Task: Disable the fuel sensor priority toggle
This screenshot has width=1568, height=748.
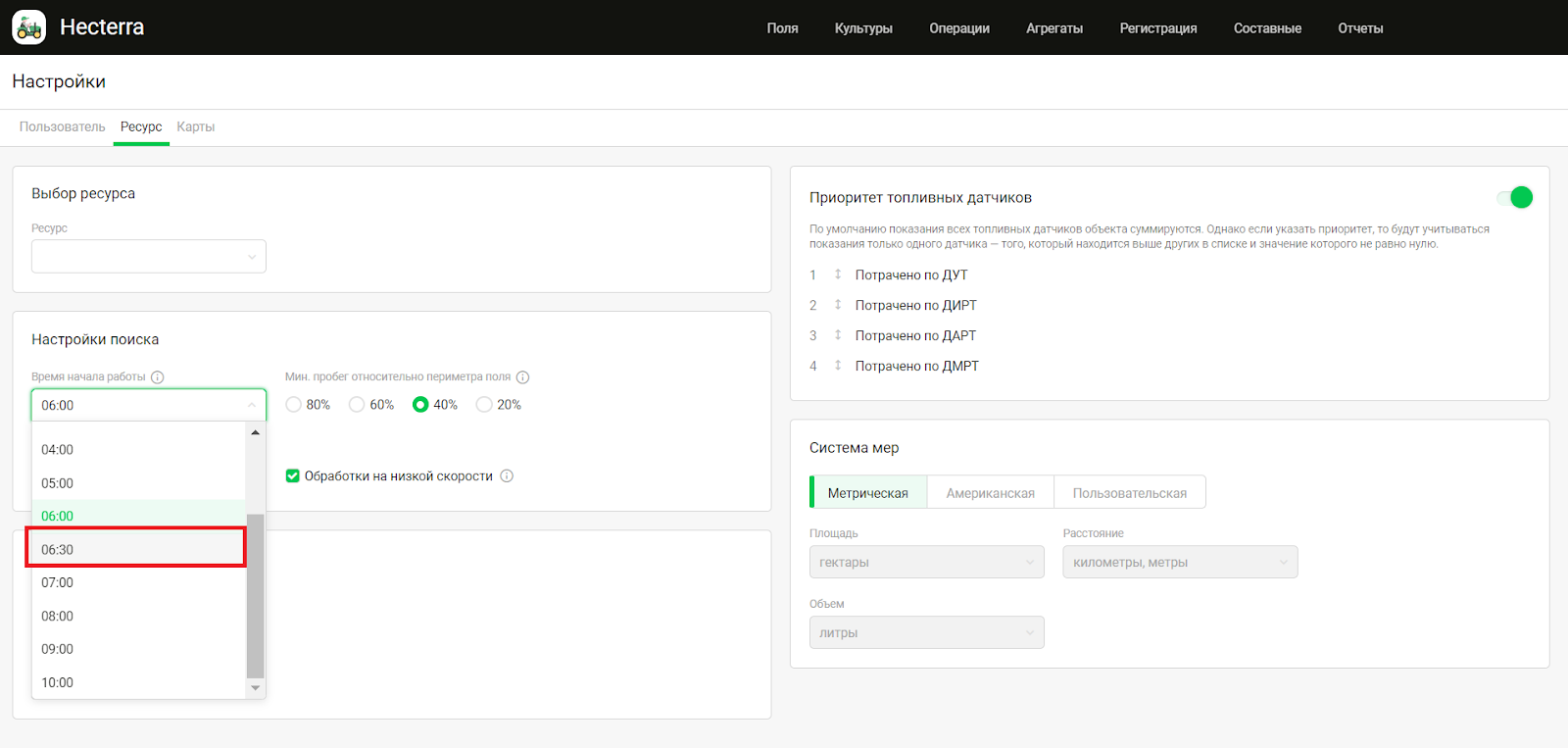Action: [1515, 198]
